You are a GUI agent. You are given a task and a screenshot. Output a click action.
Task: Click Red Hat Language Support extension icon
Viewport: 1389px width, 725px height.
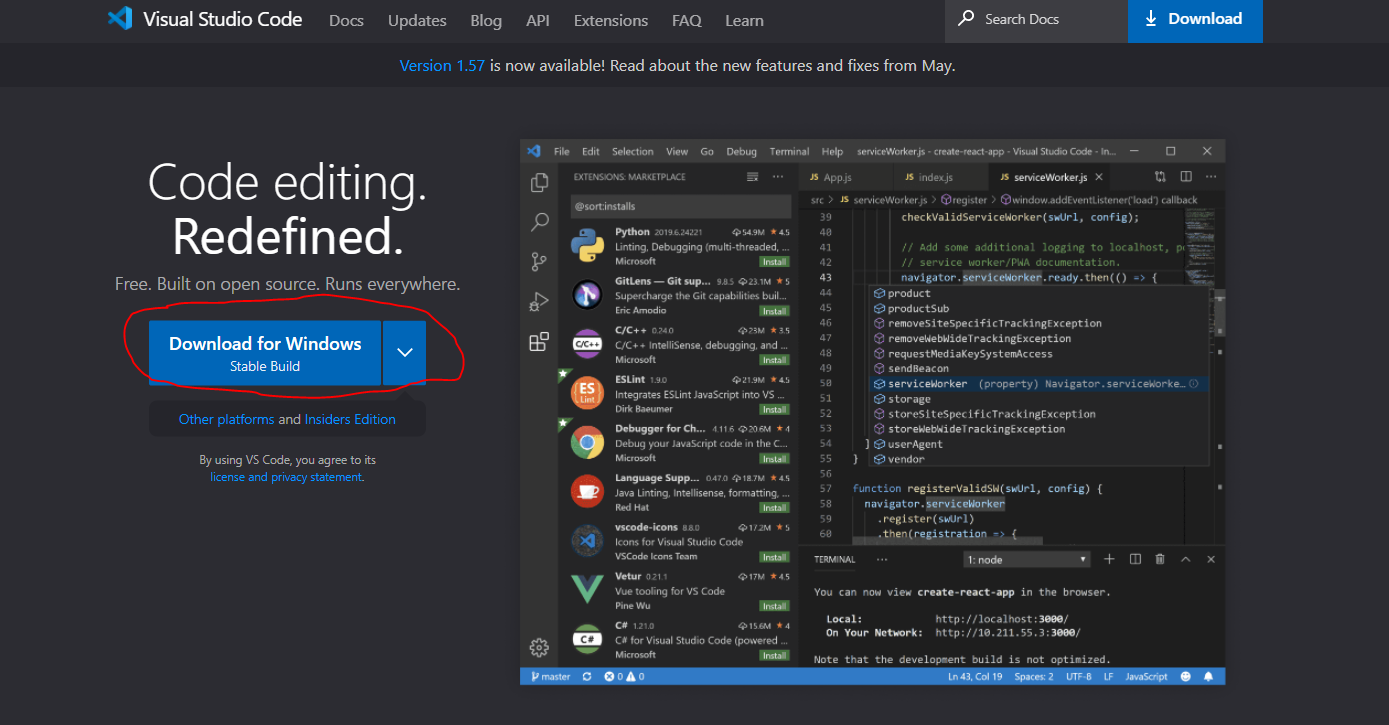coord(588,492)
